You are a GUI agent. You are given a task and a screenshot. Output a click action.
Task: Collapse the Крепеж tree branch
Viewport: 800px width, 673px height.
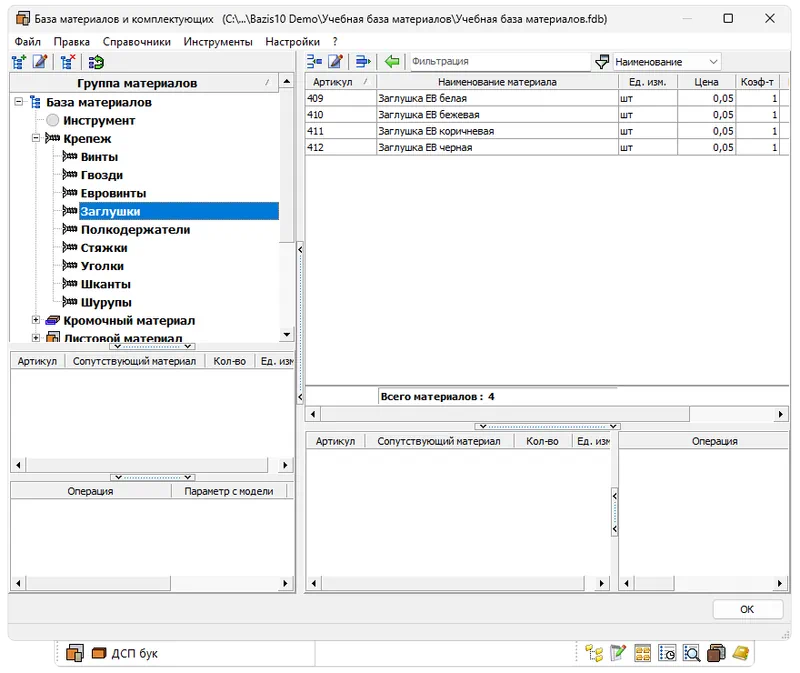click(x=36, y=138)
